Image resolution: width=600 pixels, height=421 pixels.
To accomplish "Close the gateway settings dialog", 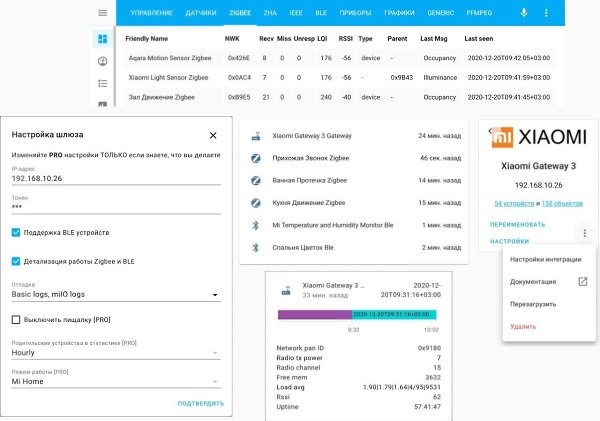I will (x=213, y=135).
